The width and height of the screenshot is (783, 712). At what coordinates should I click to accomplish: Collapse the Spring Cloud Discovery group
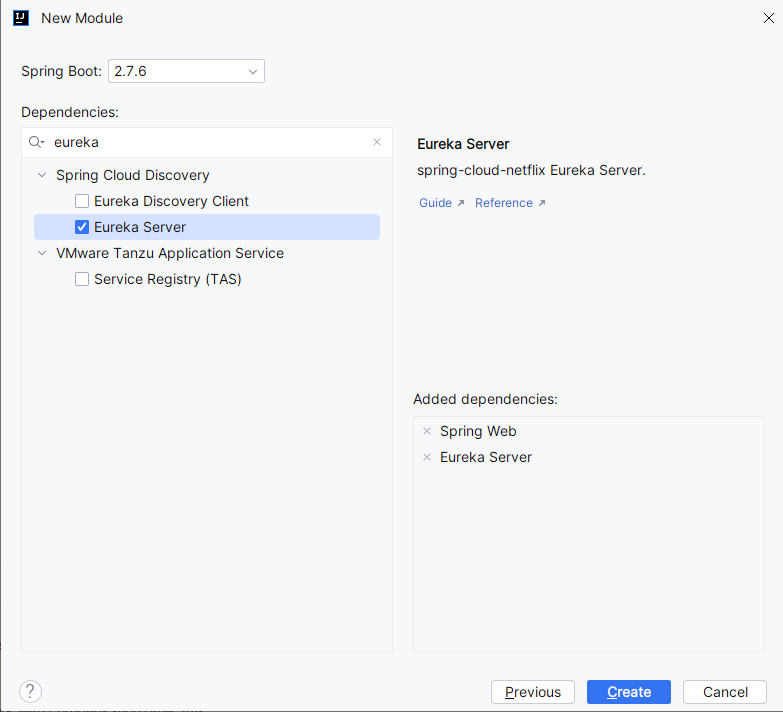coord(42,175)
